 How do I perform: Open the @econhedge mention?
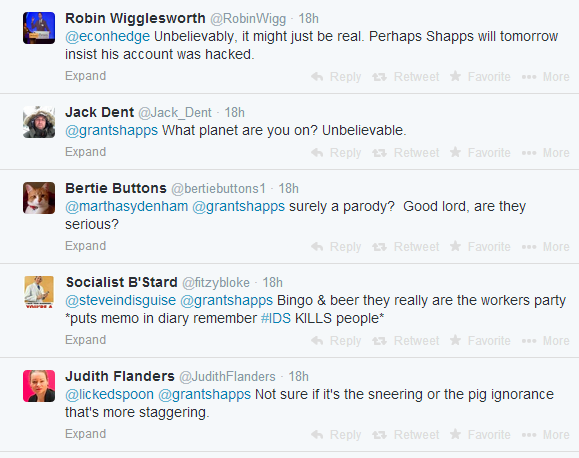click(107, 37)
